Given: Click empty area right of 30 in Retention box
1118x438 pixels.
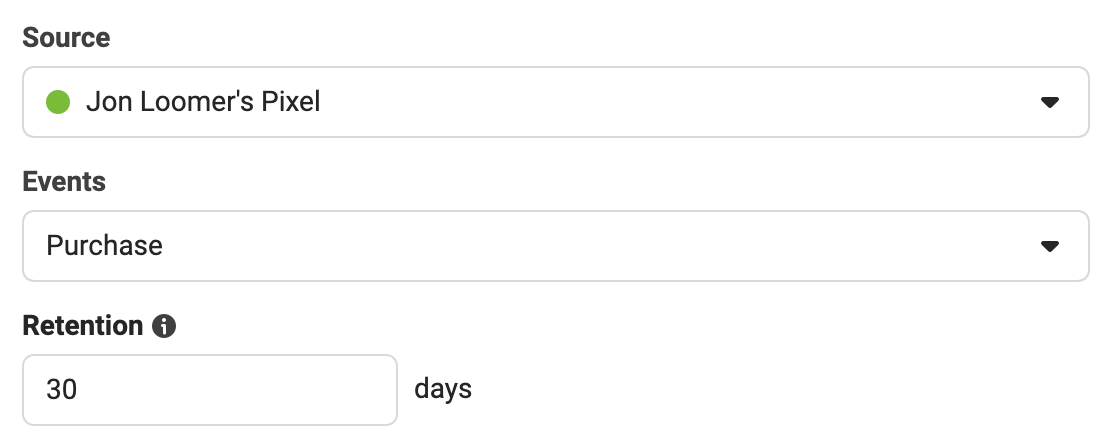Looking at the screenshot, I should pyautogui.click(x=250, y=389).
